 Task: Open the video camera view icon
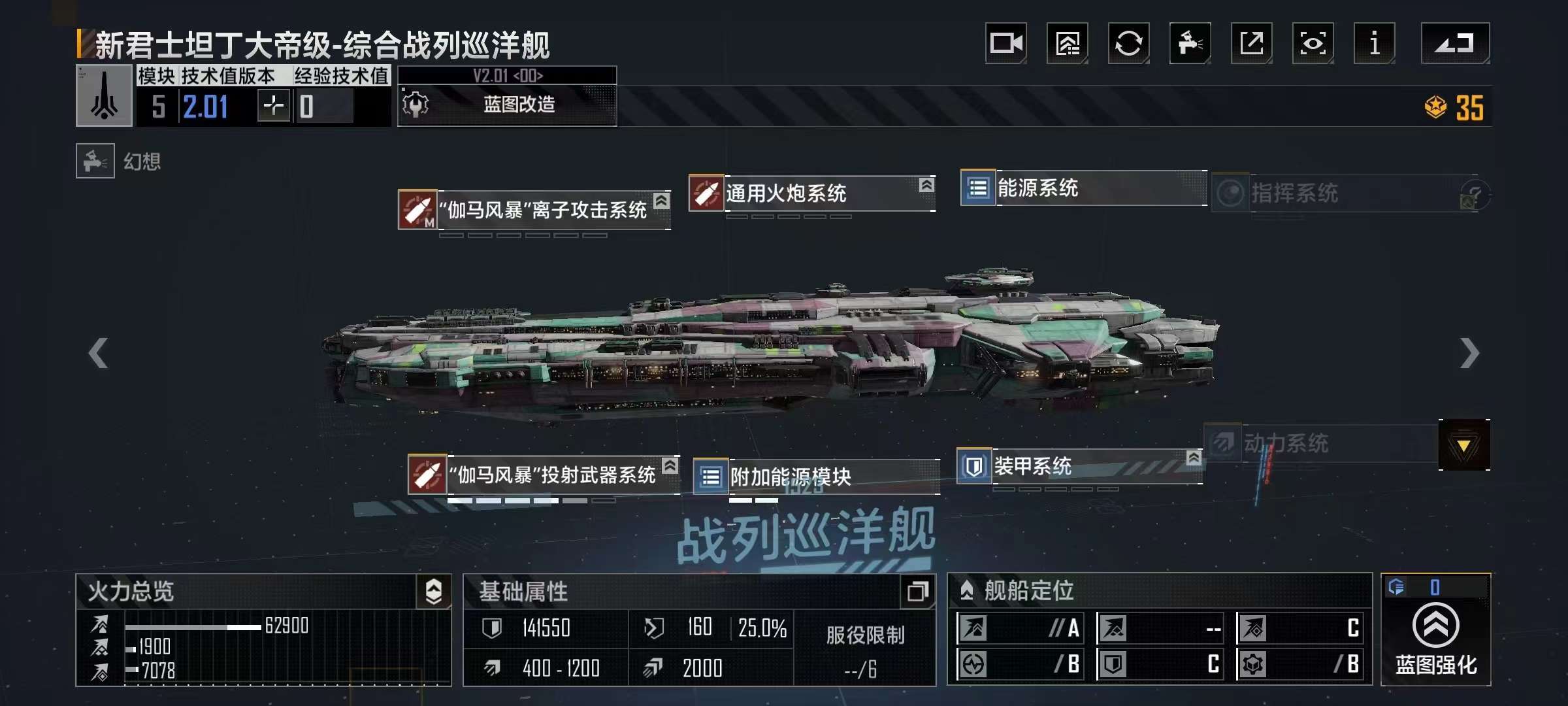[x=1005, y=43]
